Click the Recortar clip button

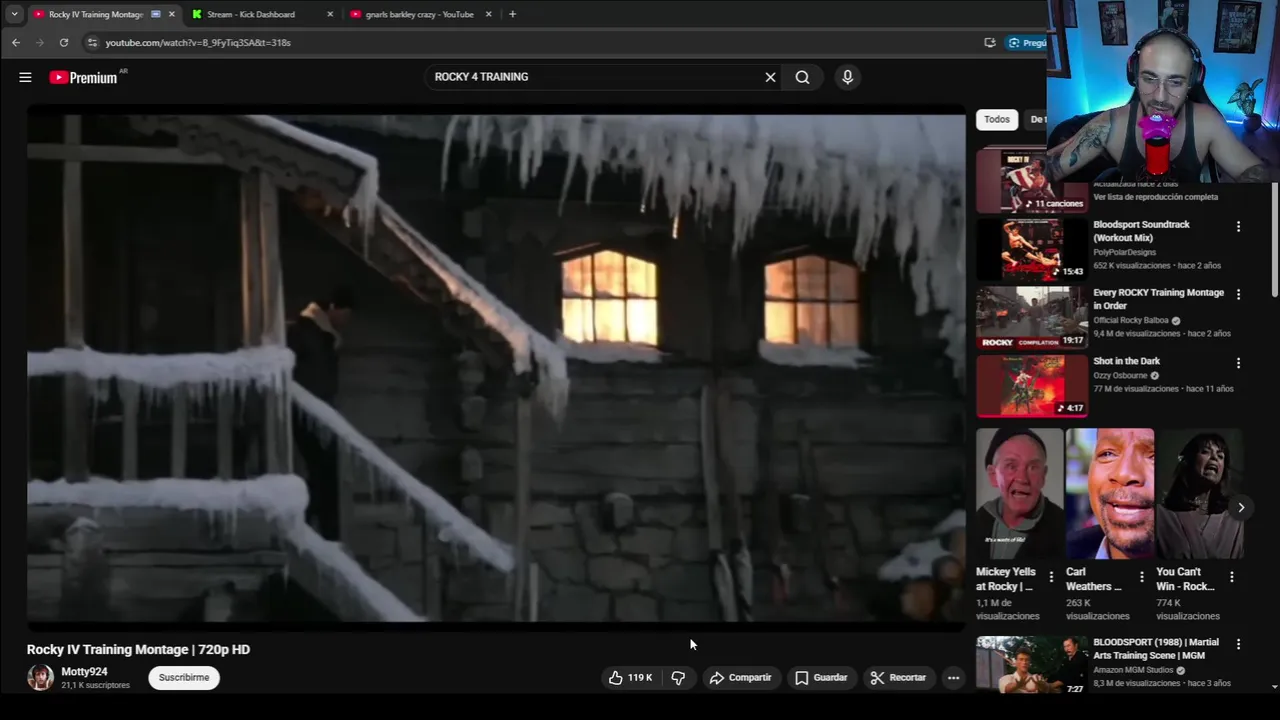(x=898, y=678)
